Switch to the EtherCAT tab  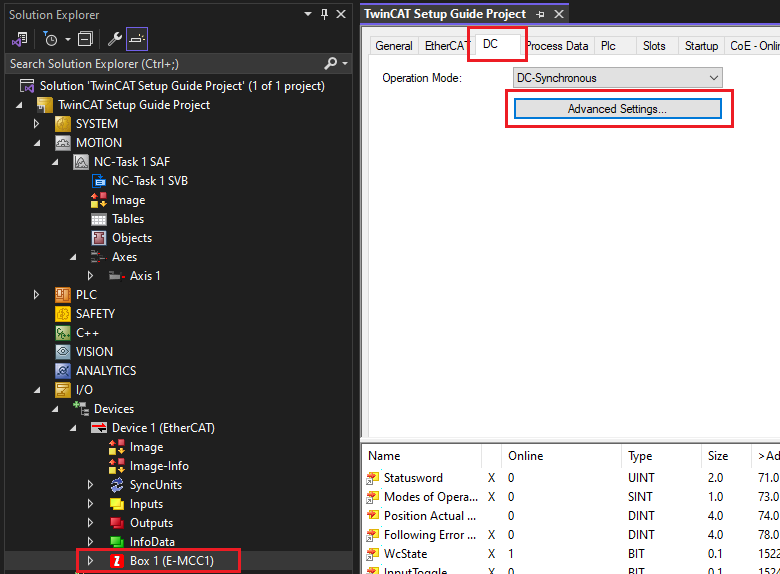(445, 46)
